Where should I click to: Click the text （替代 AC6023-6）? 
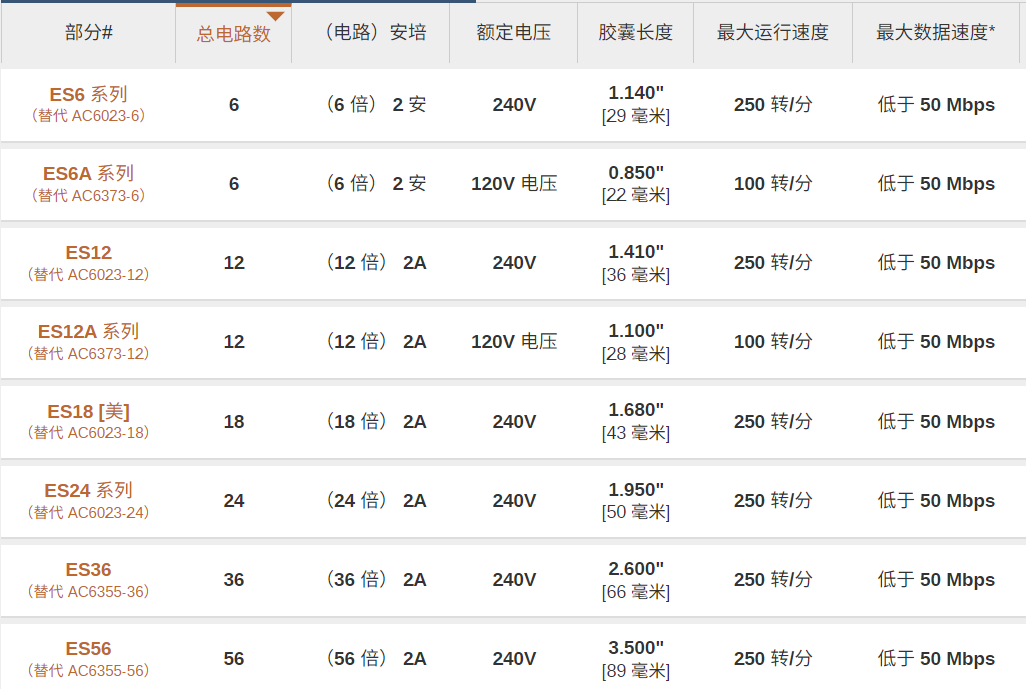coord(88,116)
